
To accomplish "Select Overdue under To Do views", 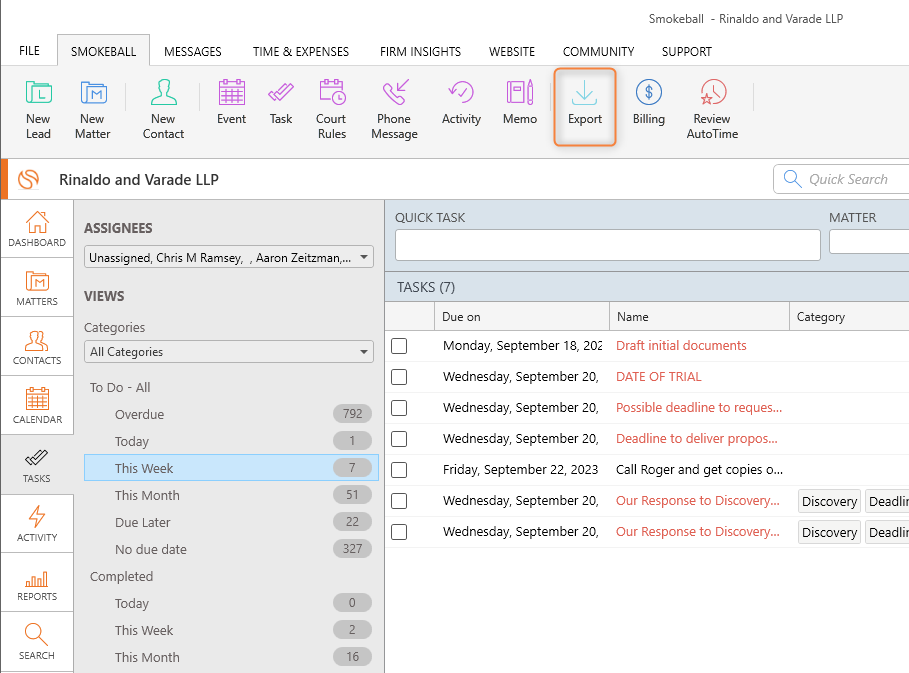I will pos(139,414).
